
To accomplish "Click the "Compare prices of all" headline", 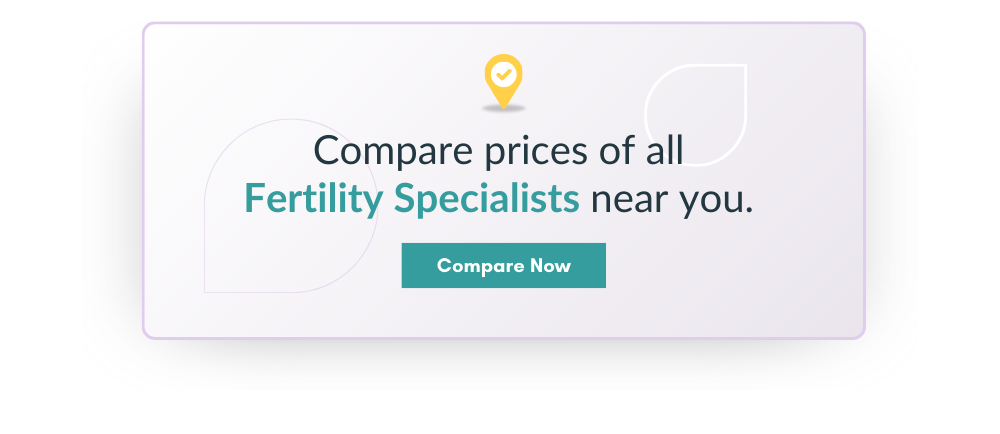I will point(498,151).
